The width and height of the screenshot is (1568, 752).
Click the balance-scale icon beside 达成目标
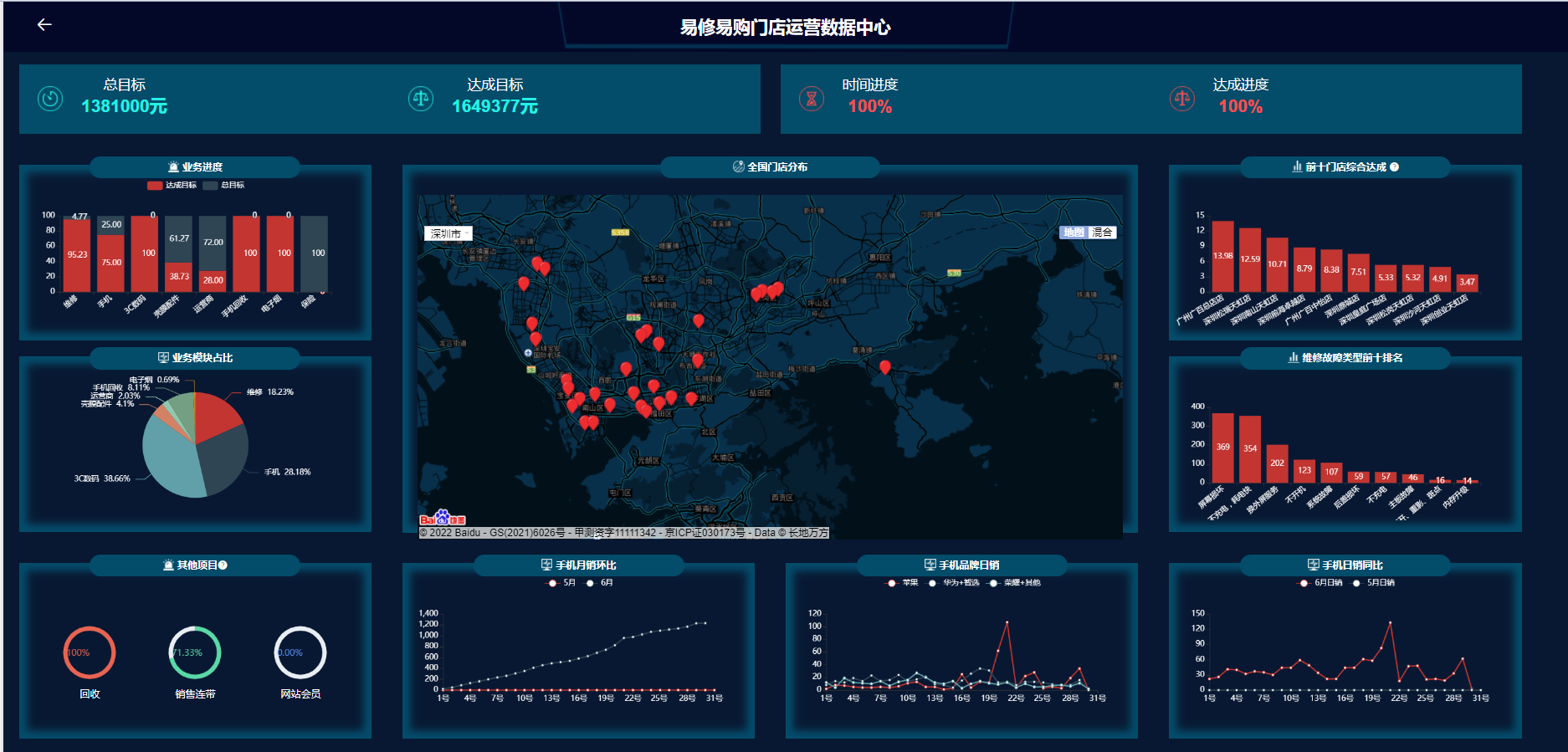coord(420,99)
